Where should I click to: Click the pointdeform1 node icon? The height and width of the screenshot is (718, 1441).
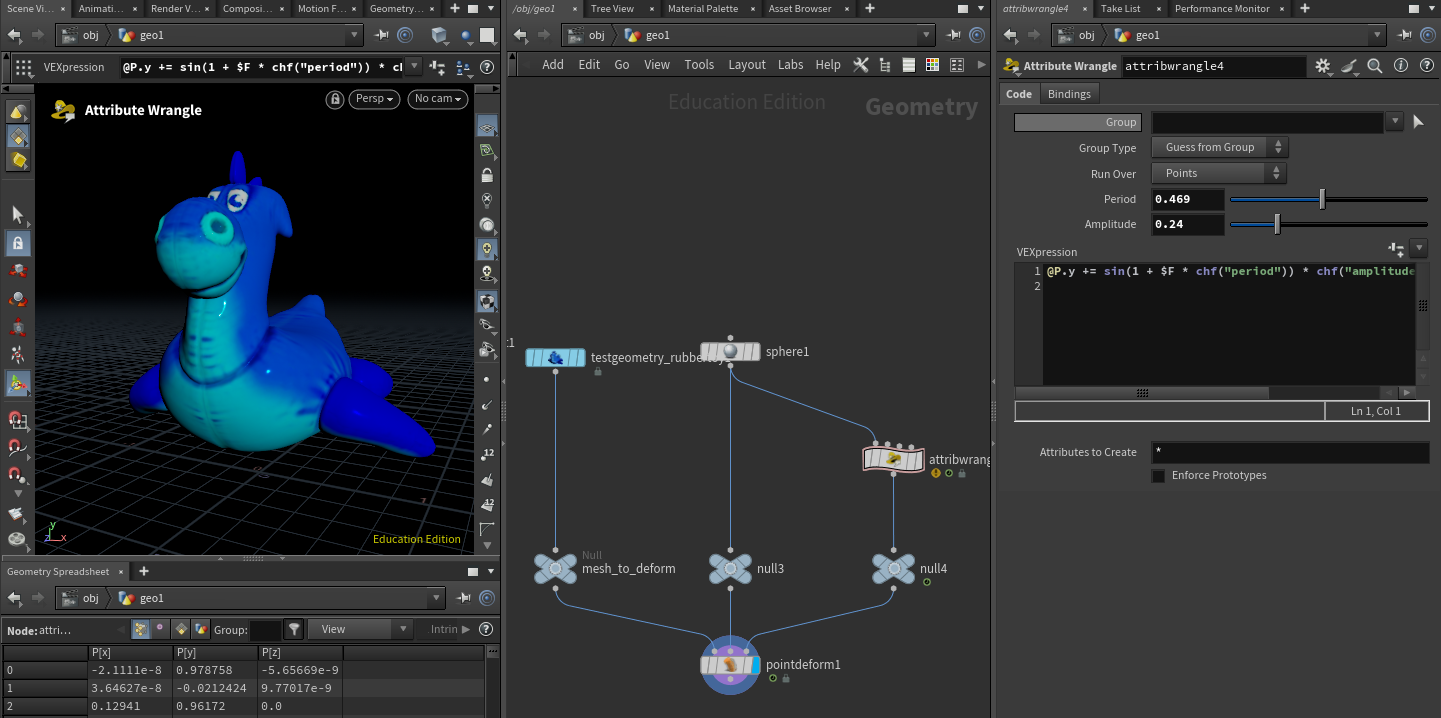pos(730,665)
